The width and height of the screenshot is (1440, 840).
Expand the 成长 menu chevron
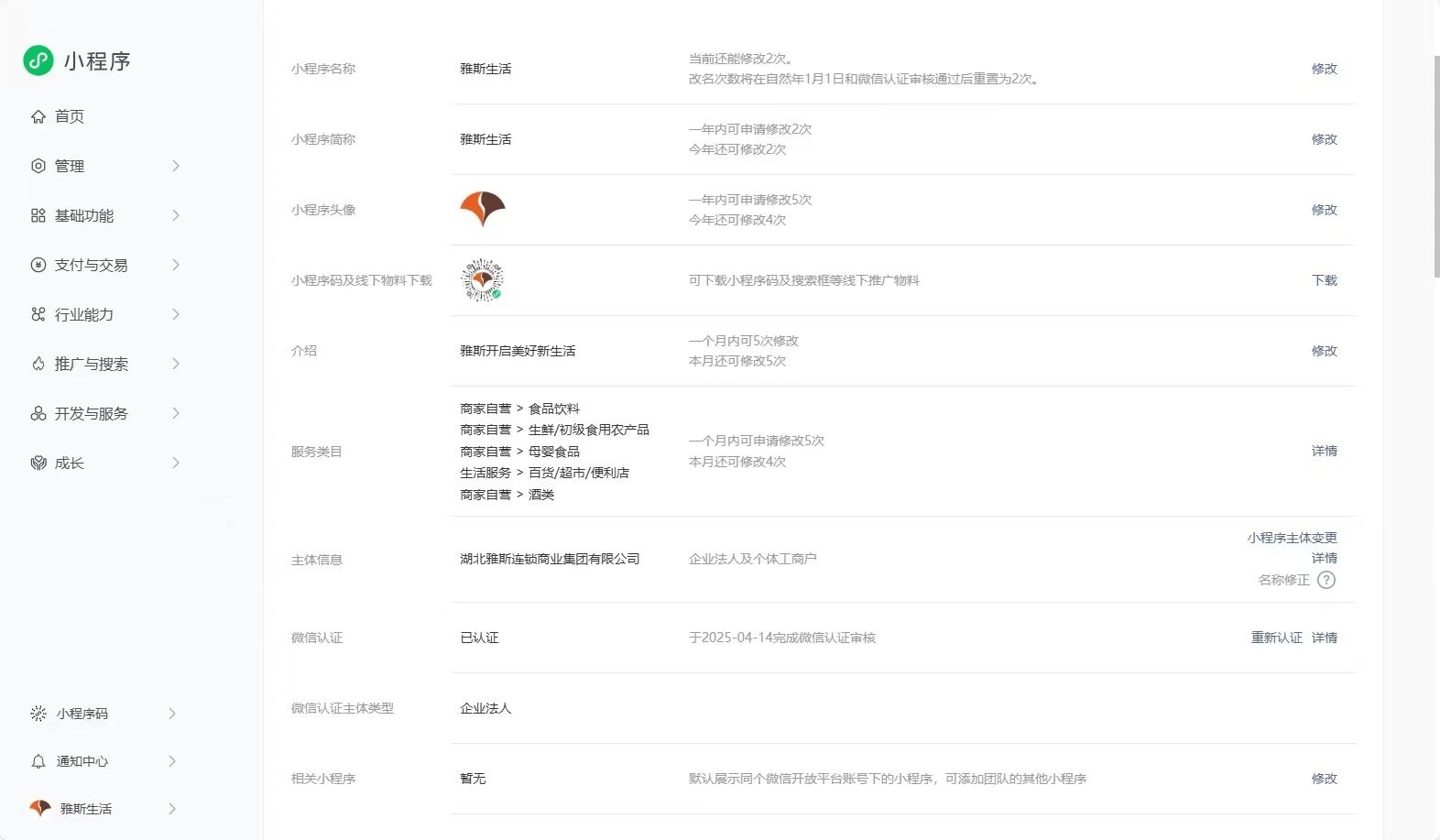point(175,463)
